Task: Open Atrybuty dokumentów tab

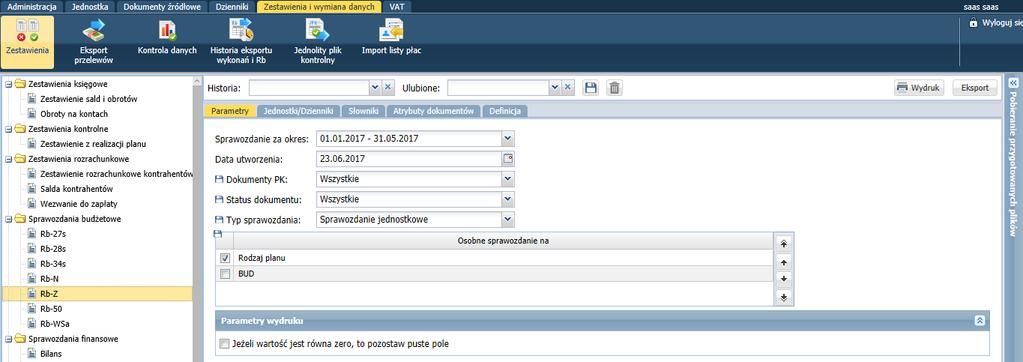Action: pyautogui.click(x=433, y=112)
